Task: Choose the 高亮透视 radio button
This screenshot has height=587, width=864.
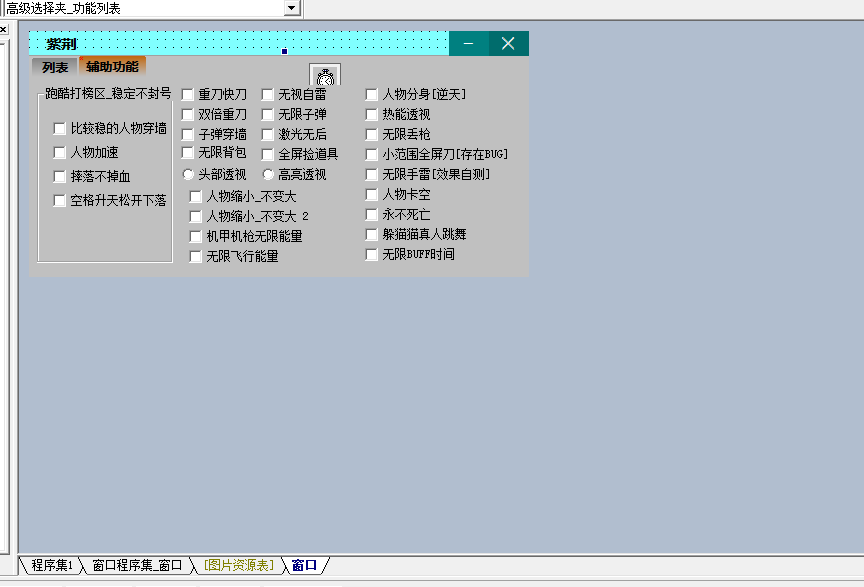Action: [x=268, y=174]
